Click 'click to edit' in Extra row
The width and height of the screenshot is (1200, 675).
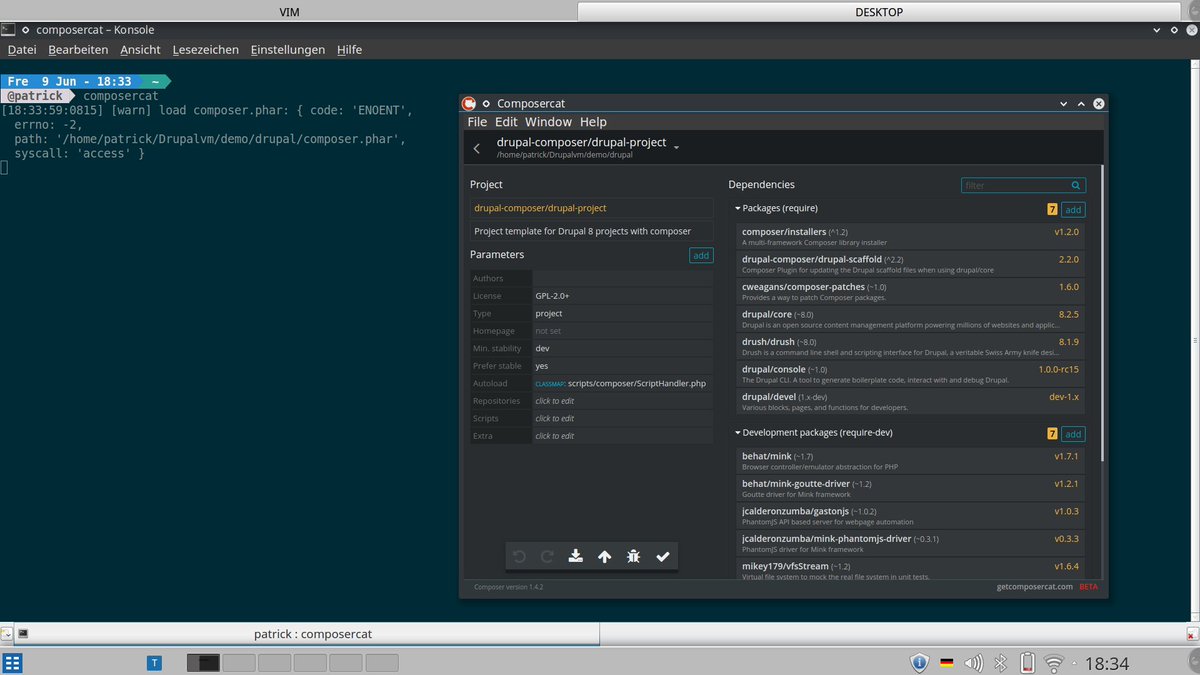[x=555, y=436]
